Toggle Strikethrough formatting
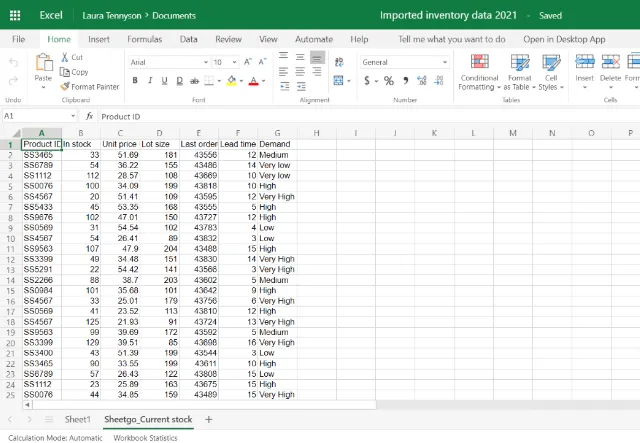 (x=194, y=81)
